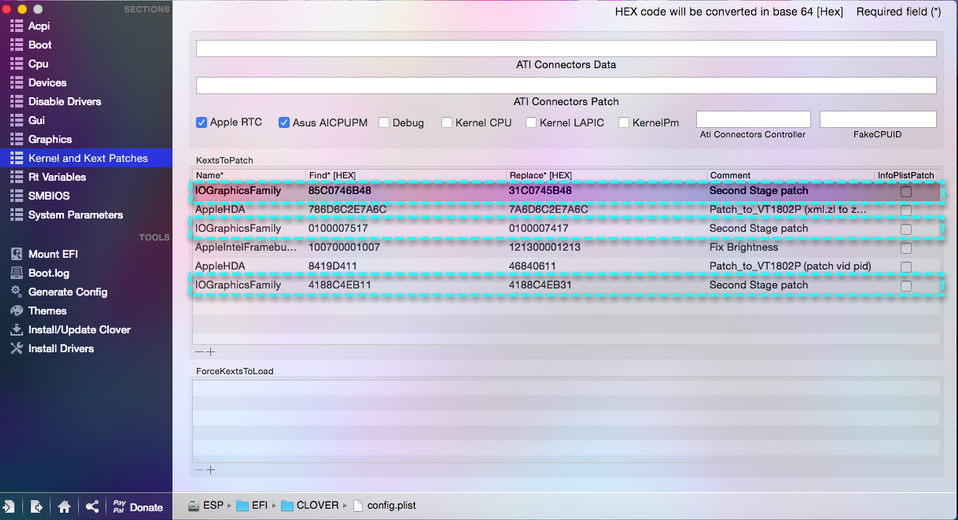The height and width of the screenshot is (520, 958).
Task: Click the EFI folder in path bar
Action: click(252, 505)
